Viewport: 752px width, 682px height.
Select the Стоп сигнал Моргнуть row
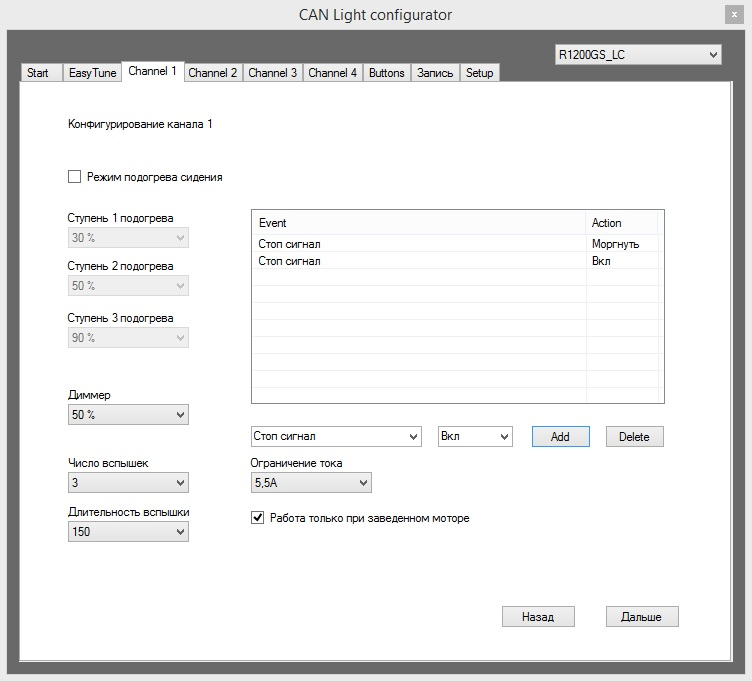coord(420,244)
